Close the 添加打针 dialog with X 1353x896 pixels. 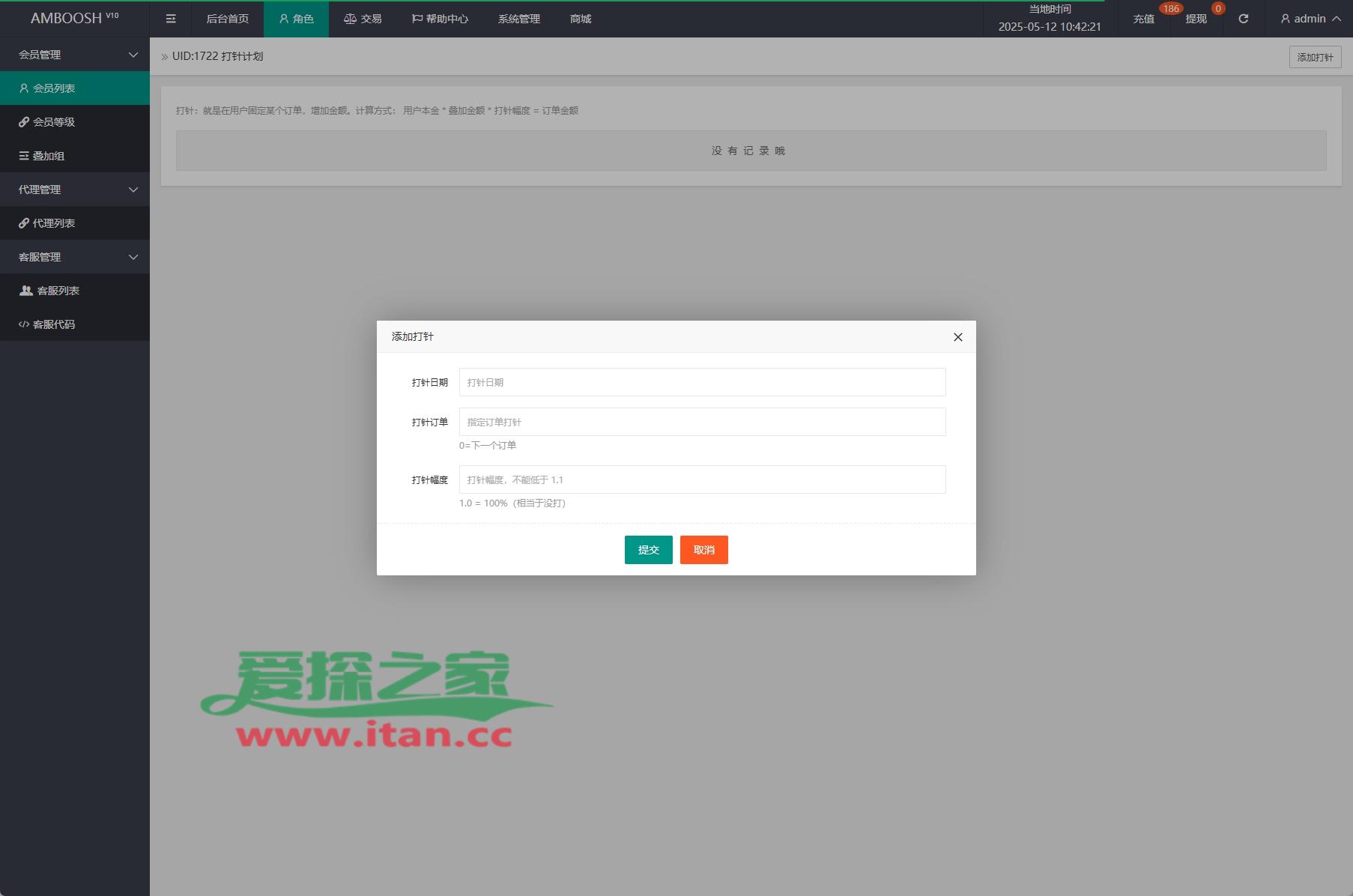(x=957, y=337)
